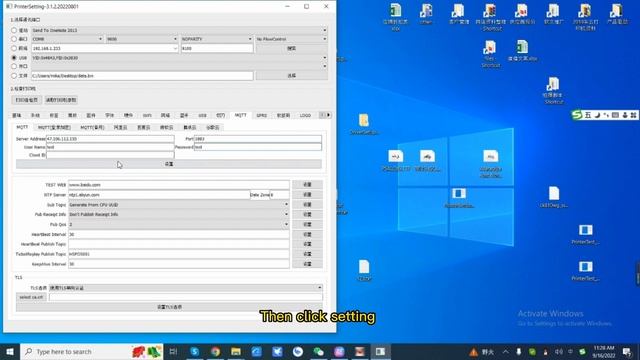Click the PrinterSetting taskbar item
640x360 pixels.
tap(380, 351)
